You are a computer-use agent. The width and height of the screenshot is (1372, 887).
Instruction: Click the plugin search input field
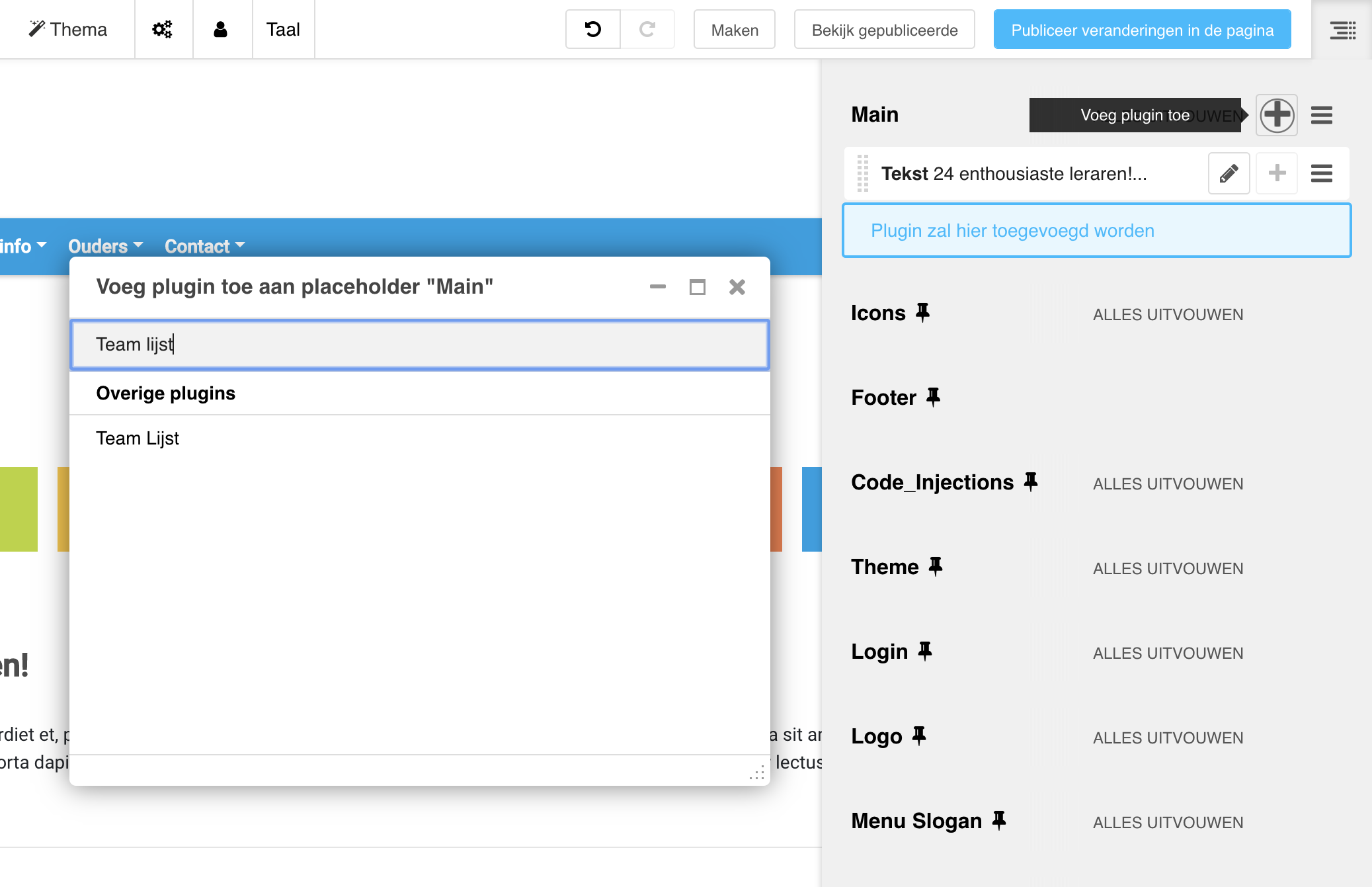tap(419, 344)
